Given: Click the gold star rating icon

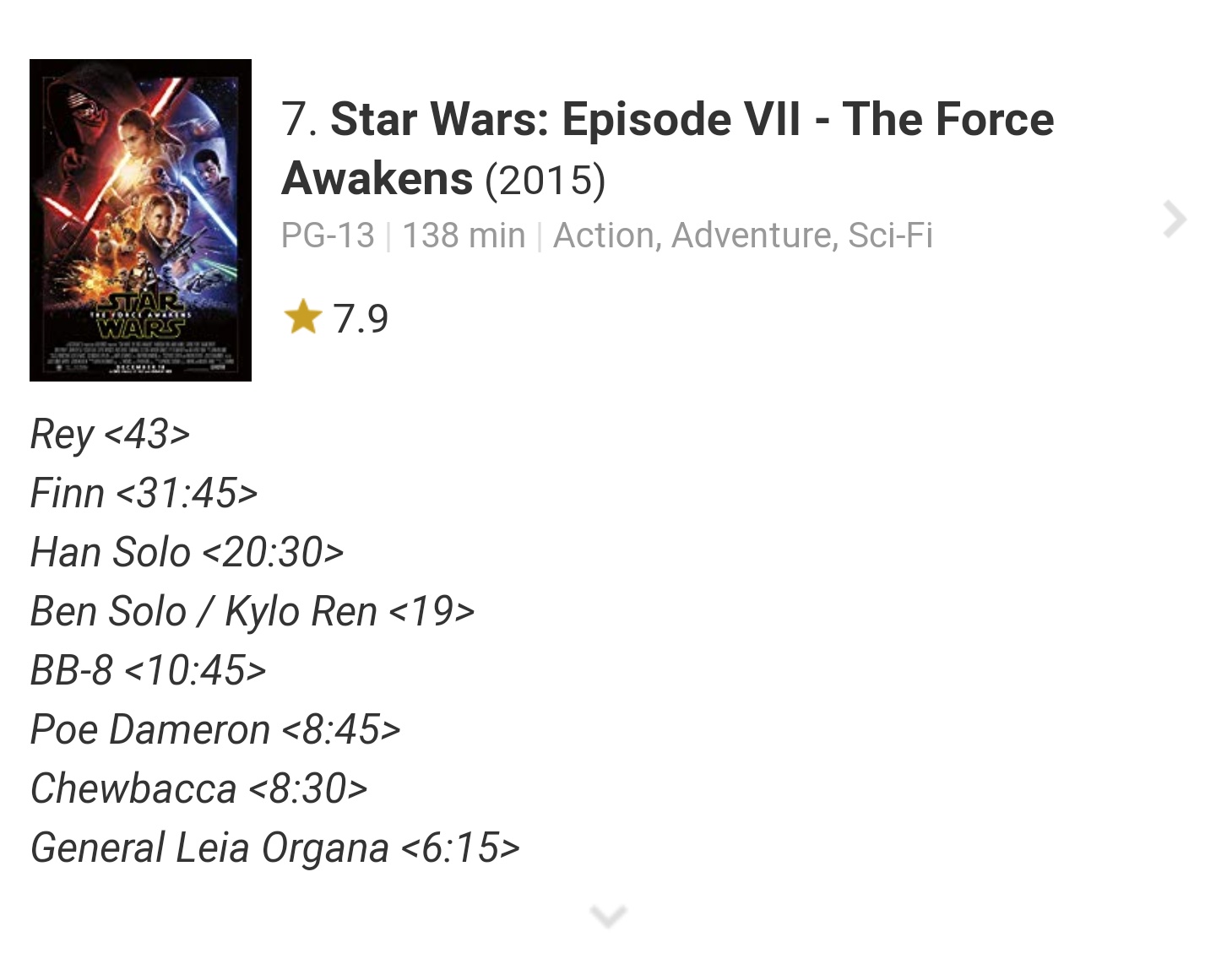Looking at the screenshot, I should (x=302, y=318).
